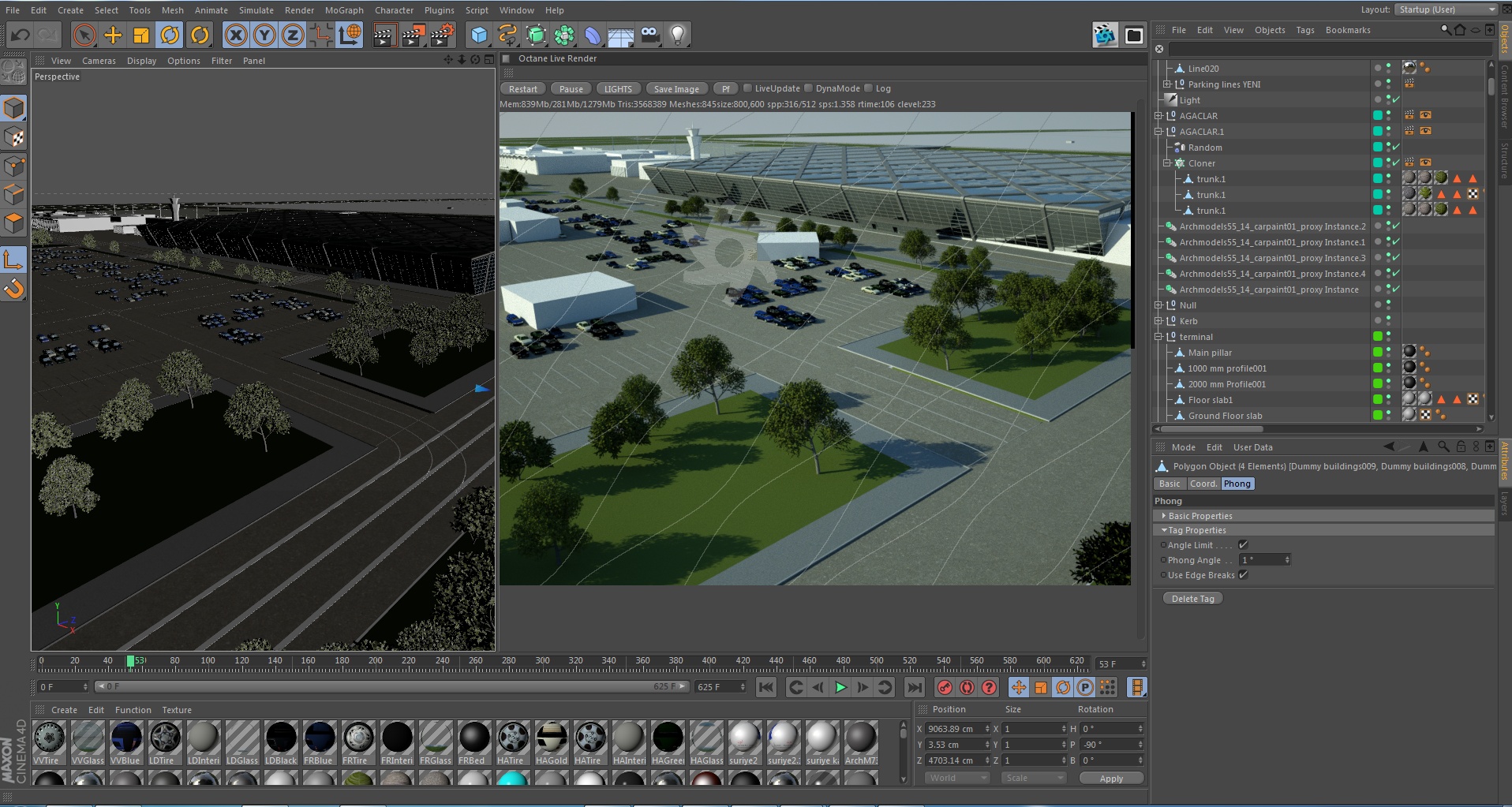Viewport: 1512px width, 807px height.
Task: Switch to the Coord. tab
Action: click(1203, 484)
